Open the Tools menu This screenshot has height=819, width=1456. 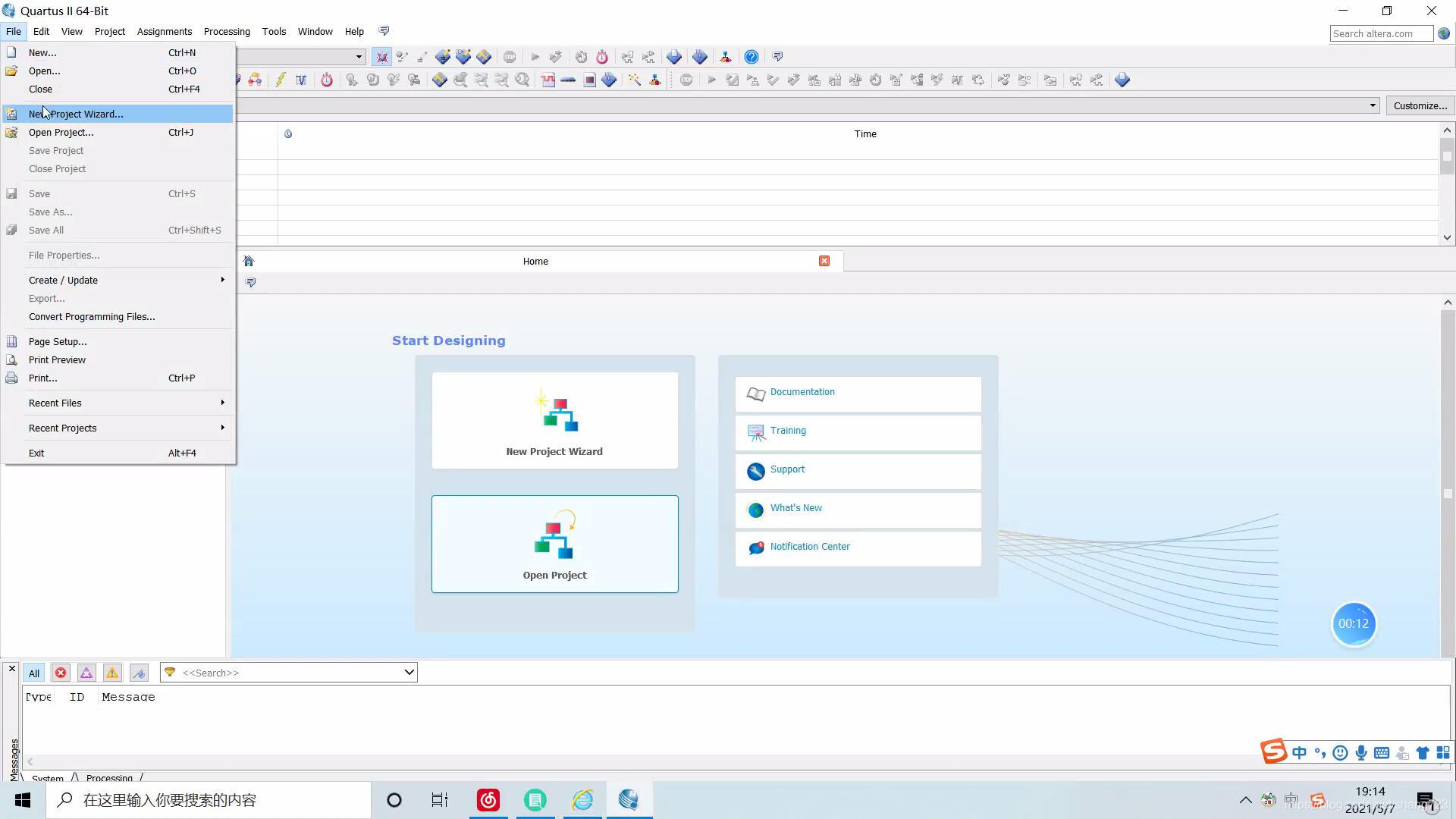click(x=274, y=32)
